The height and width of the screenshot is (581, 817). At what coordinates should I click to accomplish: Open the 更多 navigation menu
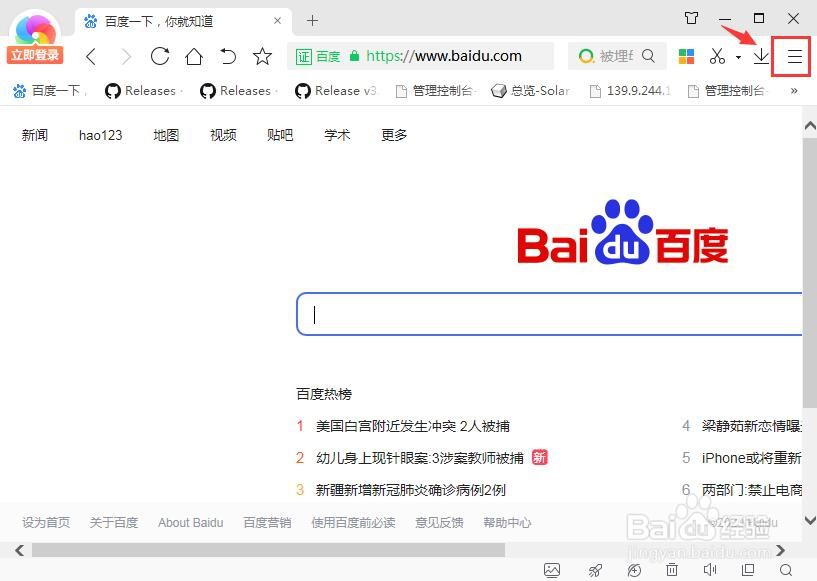point(393,135)
